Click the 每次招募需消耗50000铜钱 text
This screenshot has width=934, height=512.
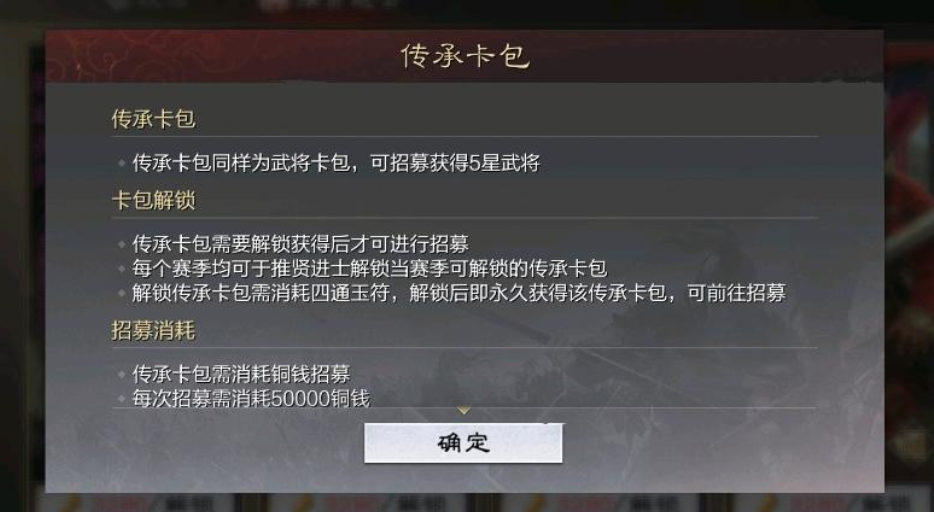click(x=251, y=398)
